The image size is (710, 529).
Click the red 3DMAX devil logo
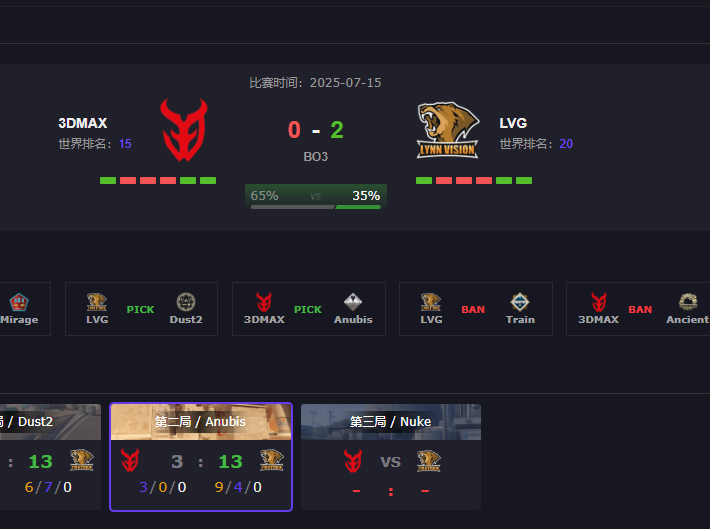[184, 130]
